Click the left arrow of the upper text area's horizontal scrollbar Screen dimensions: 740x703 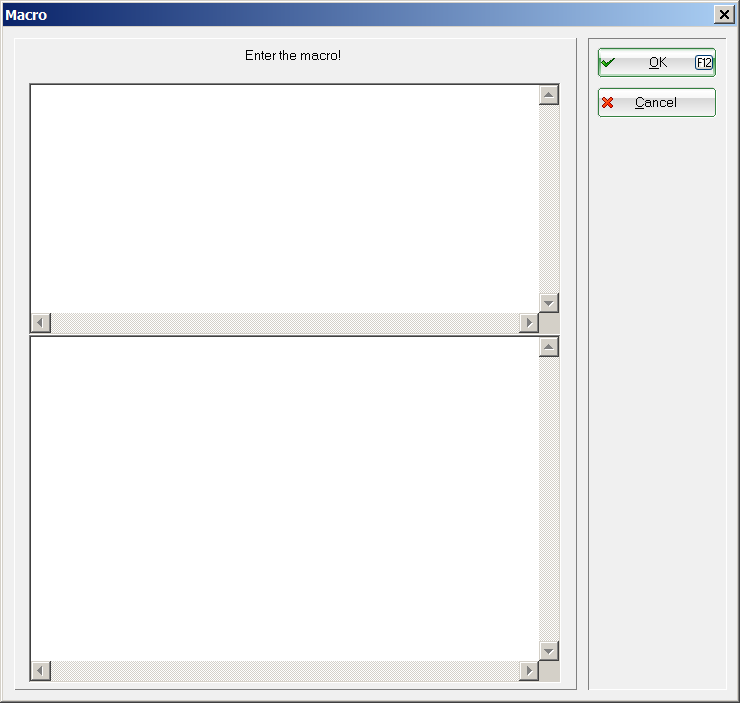pos(41,323)
